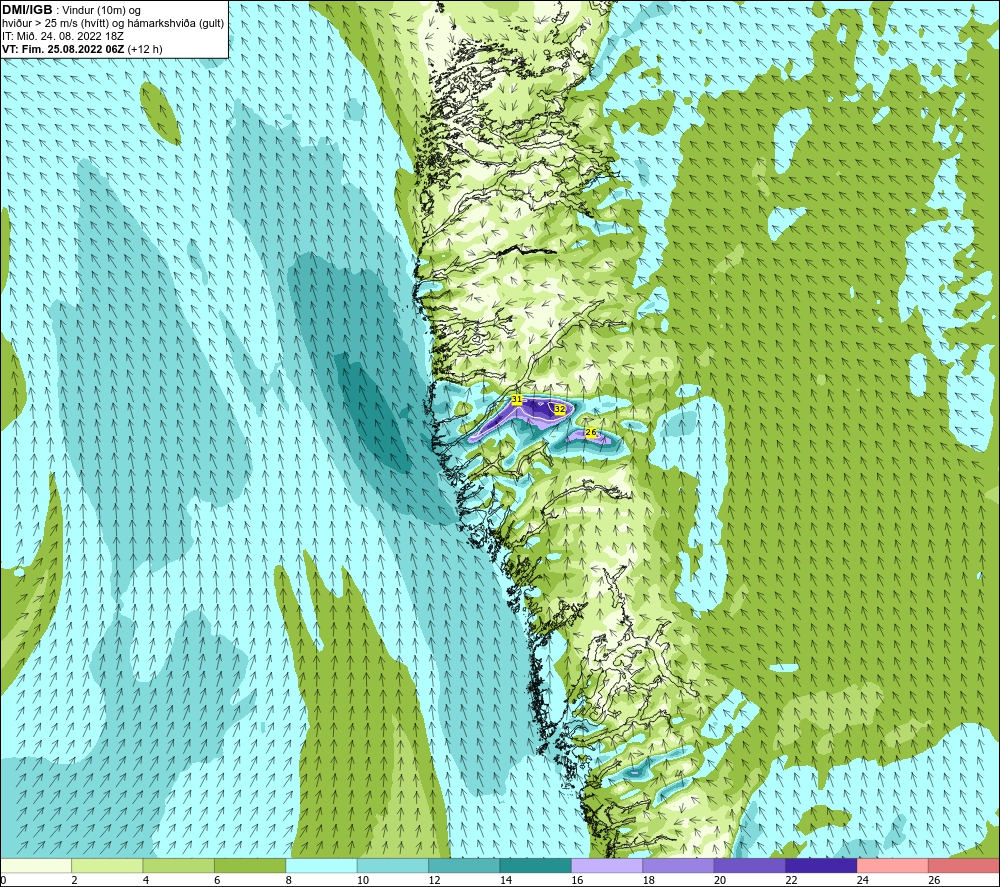Pick the violet 20–22 colour bar segment
This screenshot has height=887, width=1000.
[750, 866]
